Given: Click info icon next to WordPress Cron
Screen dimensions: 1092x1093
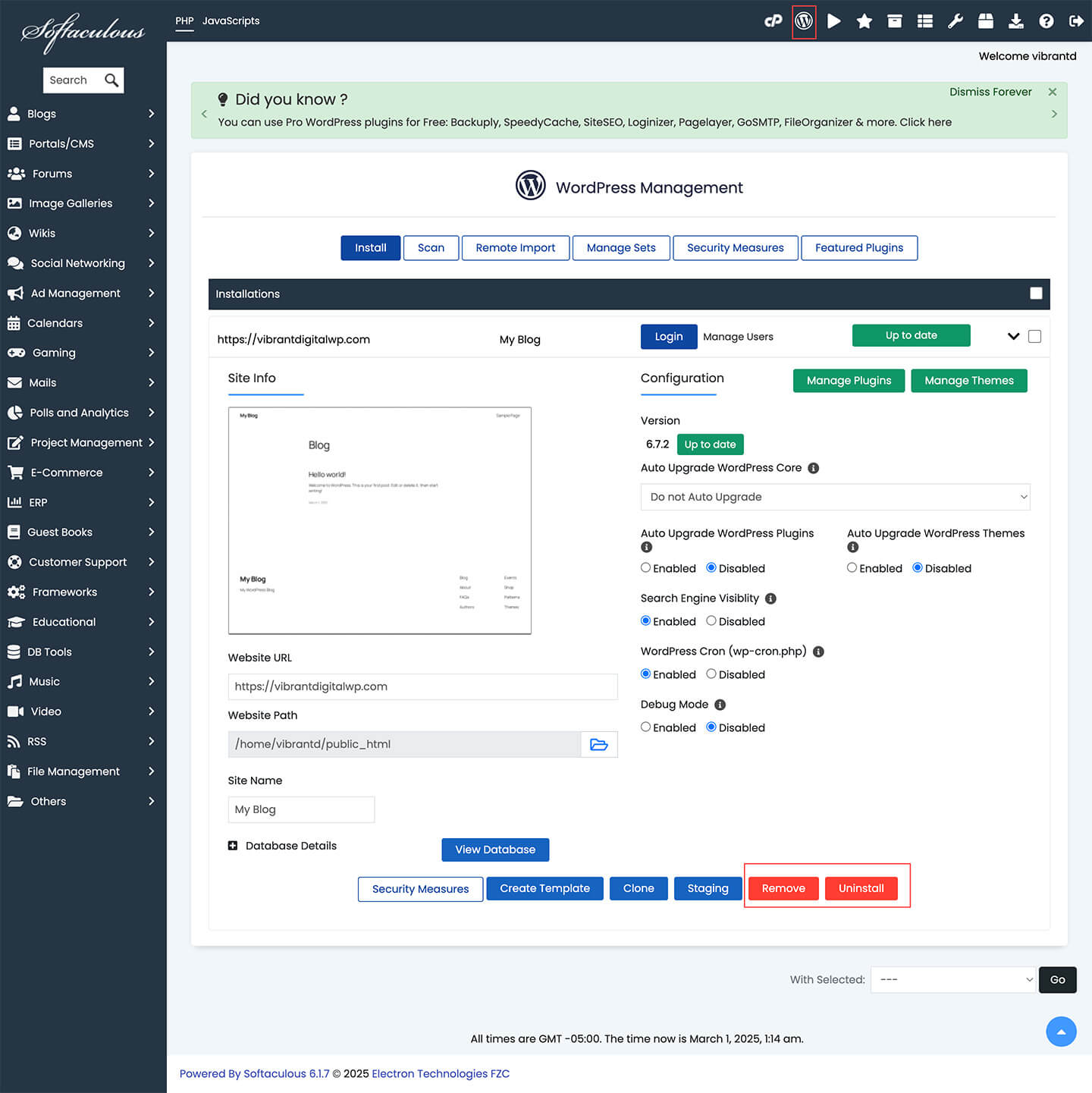Looking at the screenshot, I should click(x=818, y=652).
